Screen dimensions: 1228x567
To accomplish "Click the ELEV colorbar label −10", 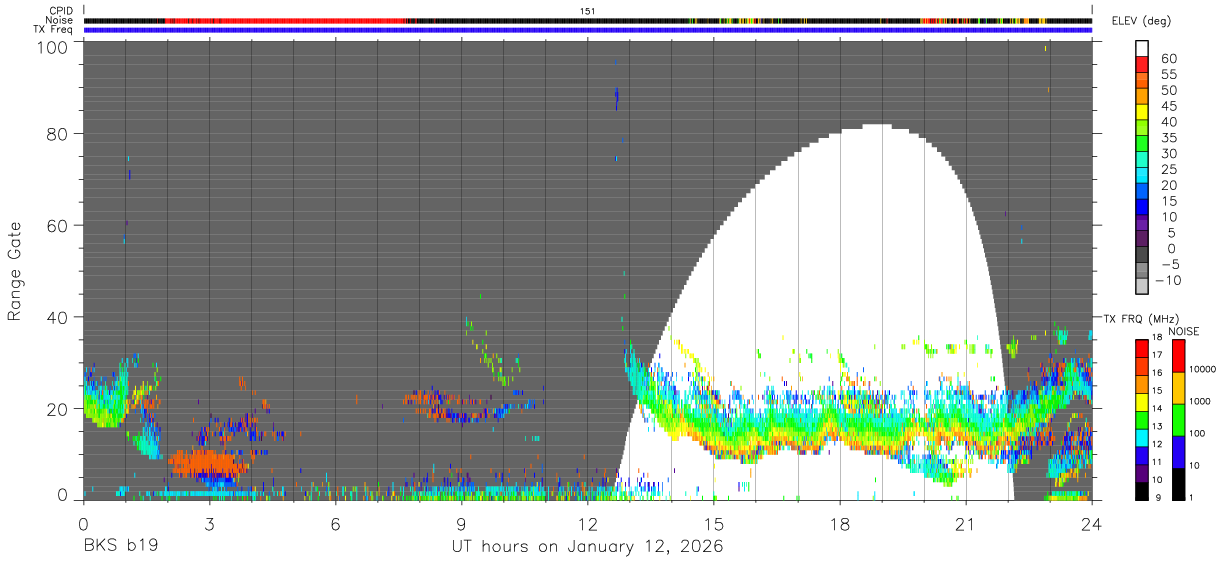I will pos(1166,280).
